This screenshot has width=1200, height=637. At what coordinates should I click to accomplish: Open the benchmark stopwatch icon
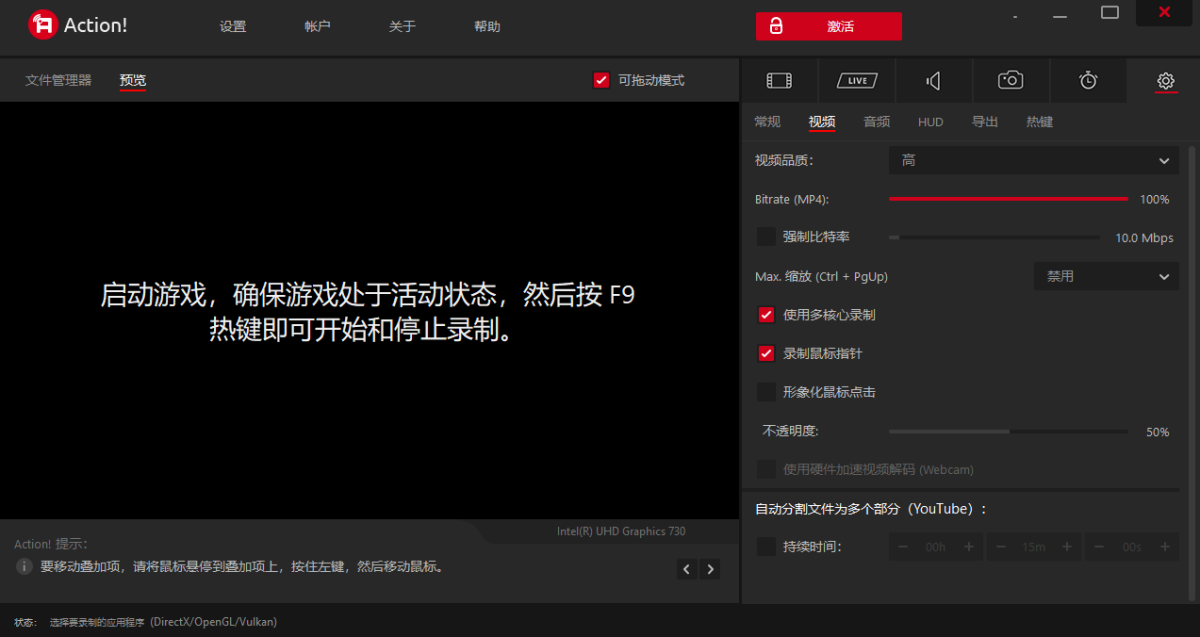coord(1088,80)
